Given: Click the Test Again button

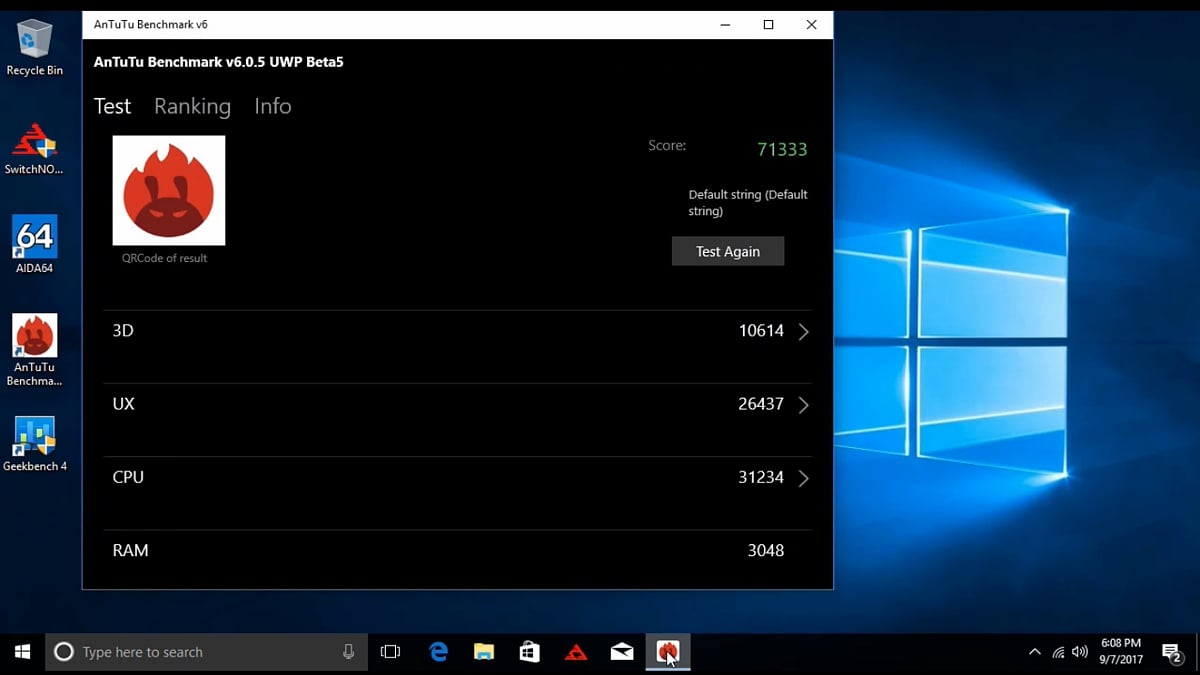Looking at the screenshot, I should pos(728,251).
